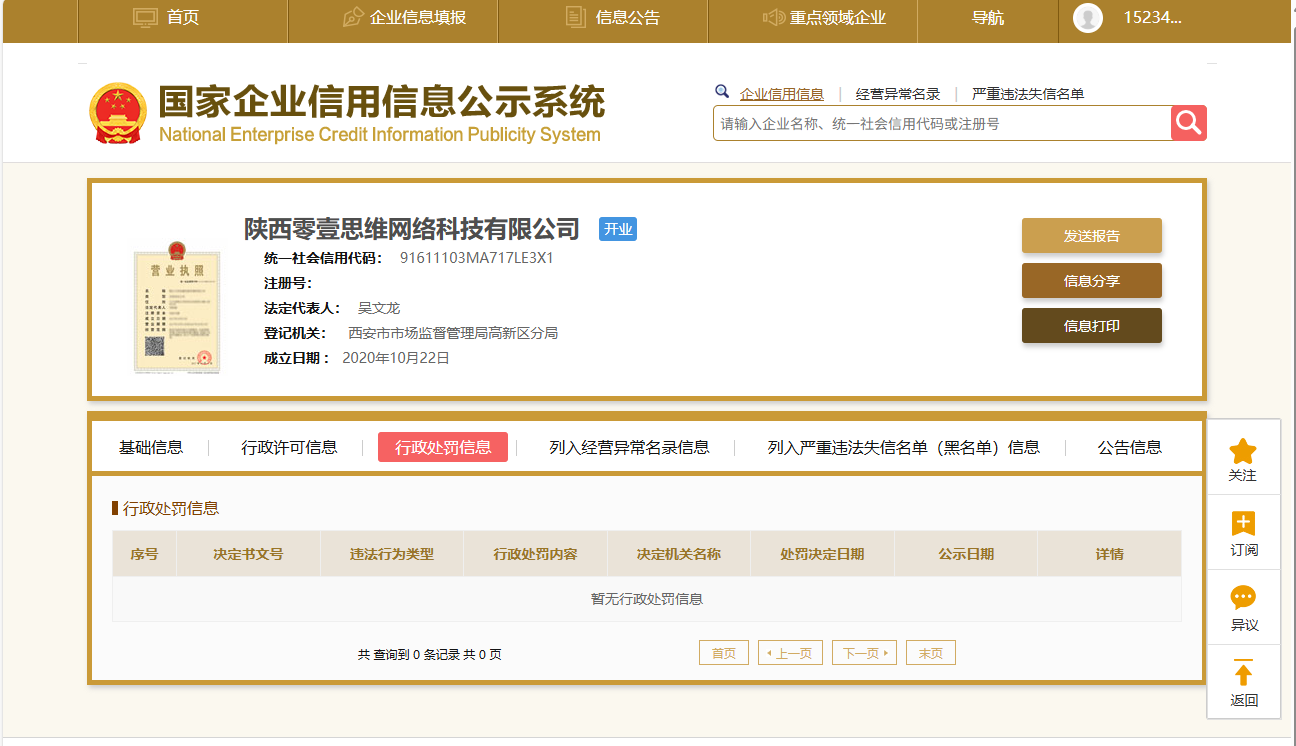
Task: Click the 下一页 next page button
Action: [864, 653]
